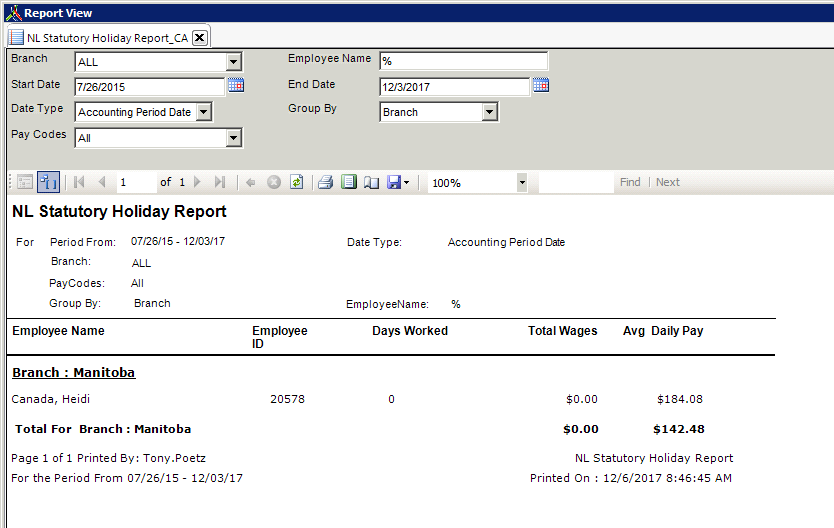This screenshot has width=834, height=528.
Task: Click the Employee Name input field
Action: coord(463,61)
